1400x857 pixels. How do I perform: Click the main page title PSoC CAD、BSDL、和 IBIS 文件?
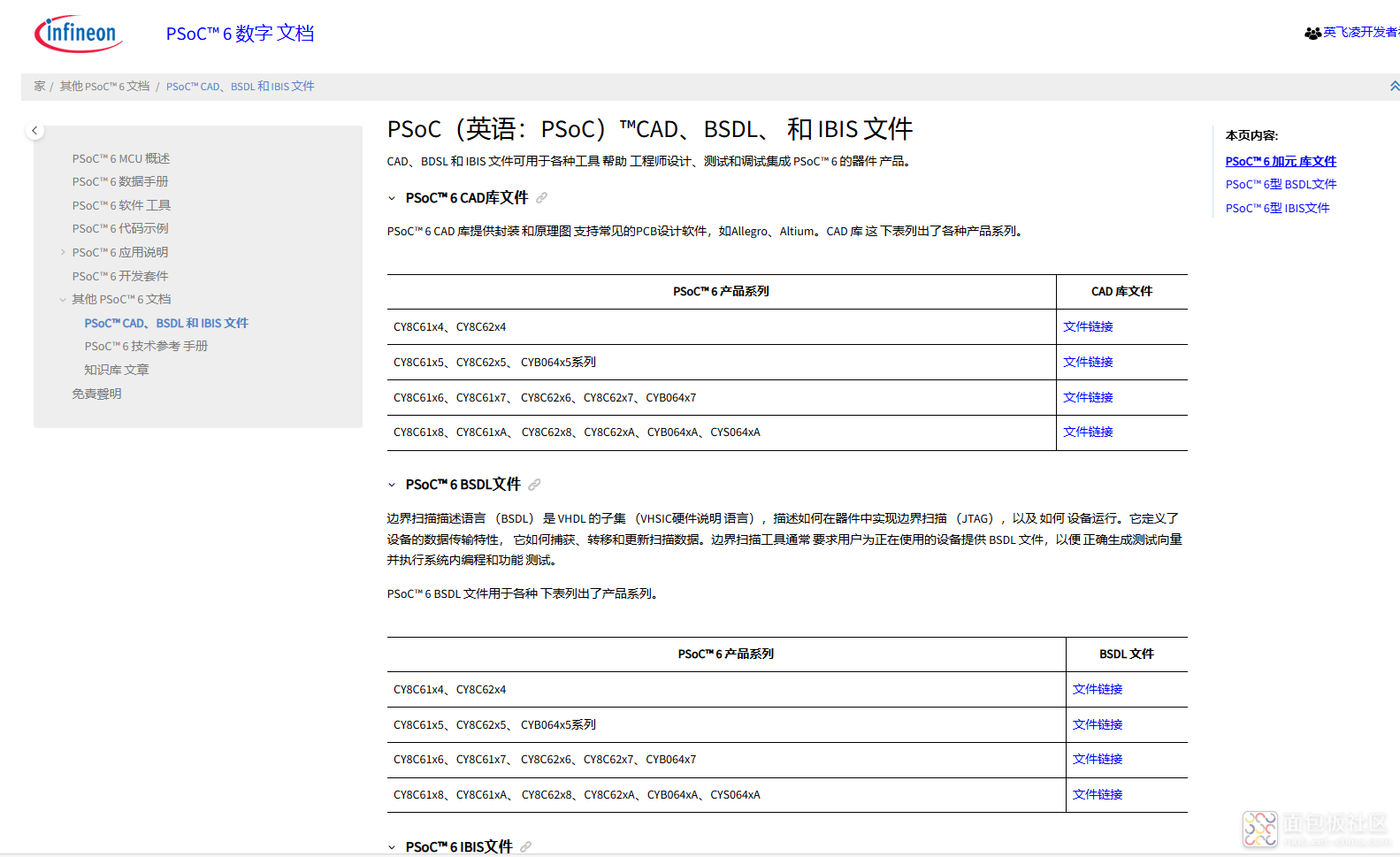coord(650,129)
